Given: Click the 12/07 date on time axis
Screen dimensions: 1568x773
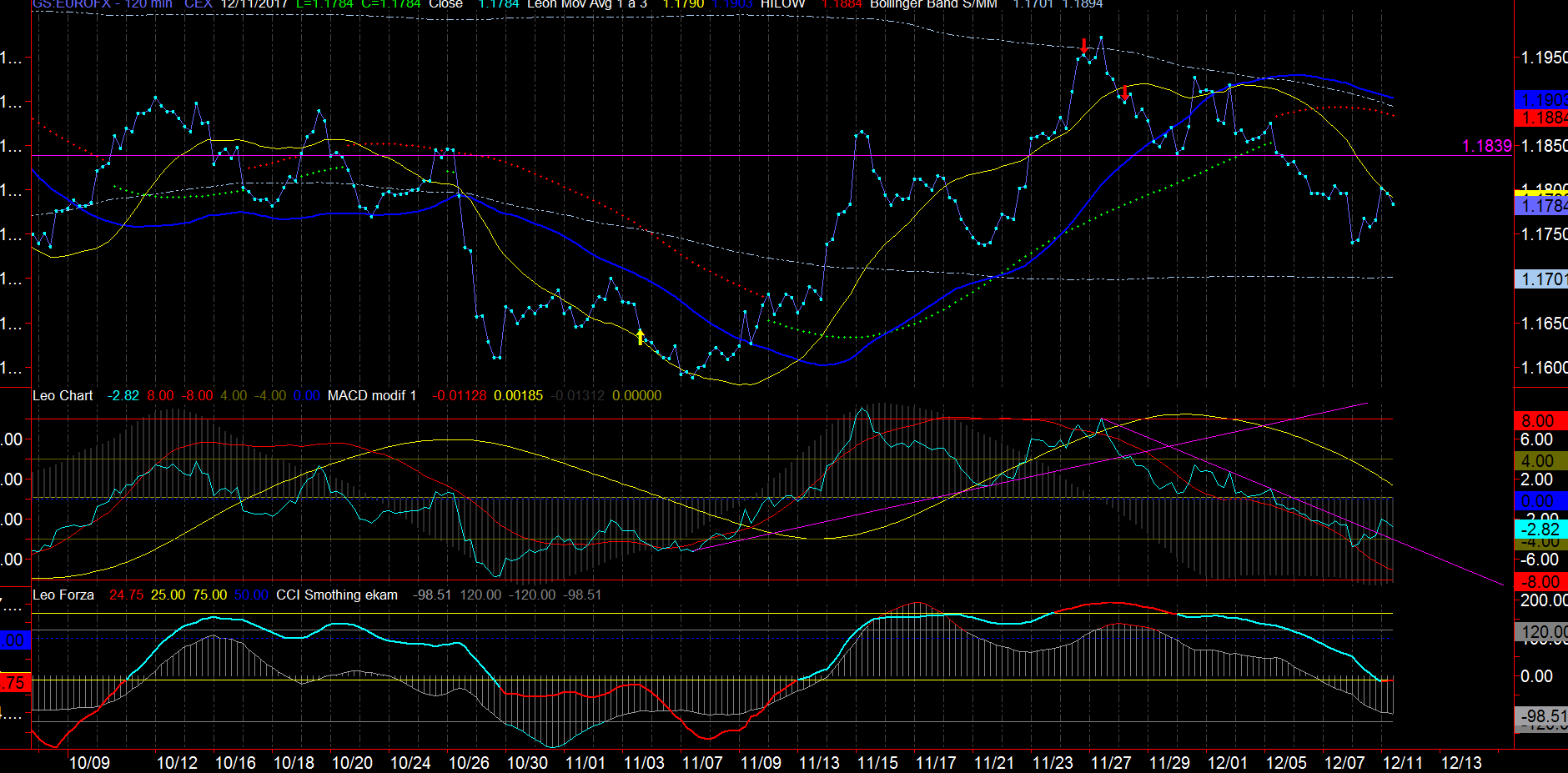Looking at the screenshot, I should [1344, 762].
